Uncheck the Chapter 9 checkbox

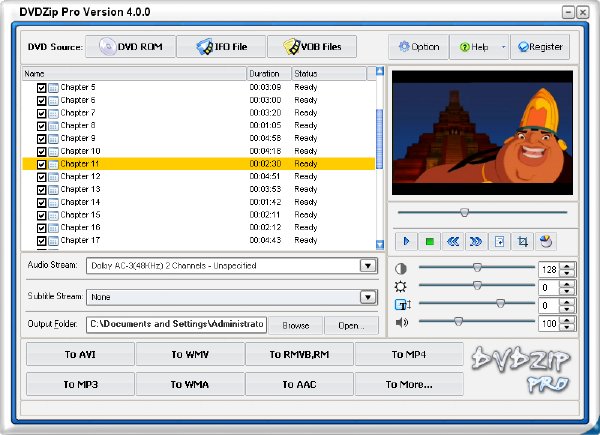(x=41, y=138)
